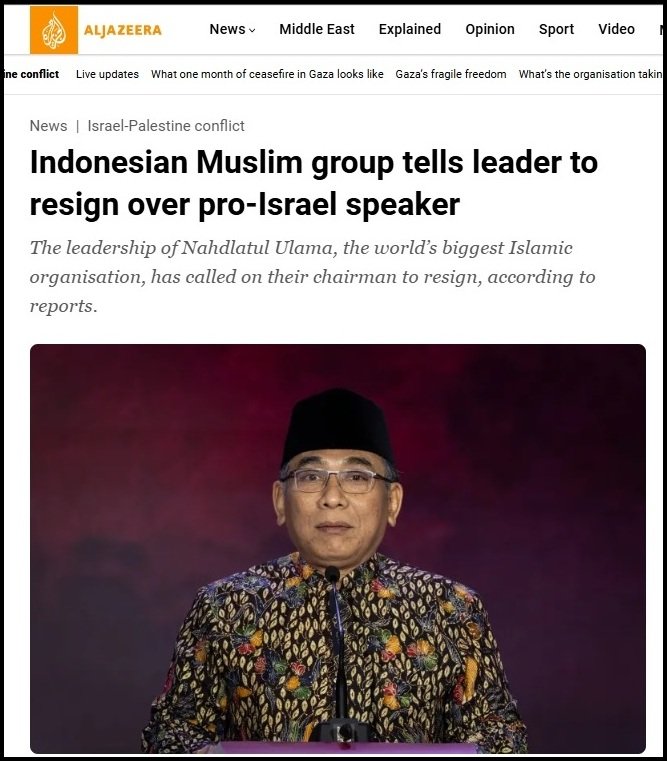Open the Sport section
The height and width of the screenshot is (761, 667).
coord(556,29)
